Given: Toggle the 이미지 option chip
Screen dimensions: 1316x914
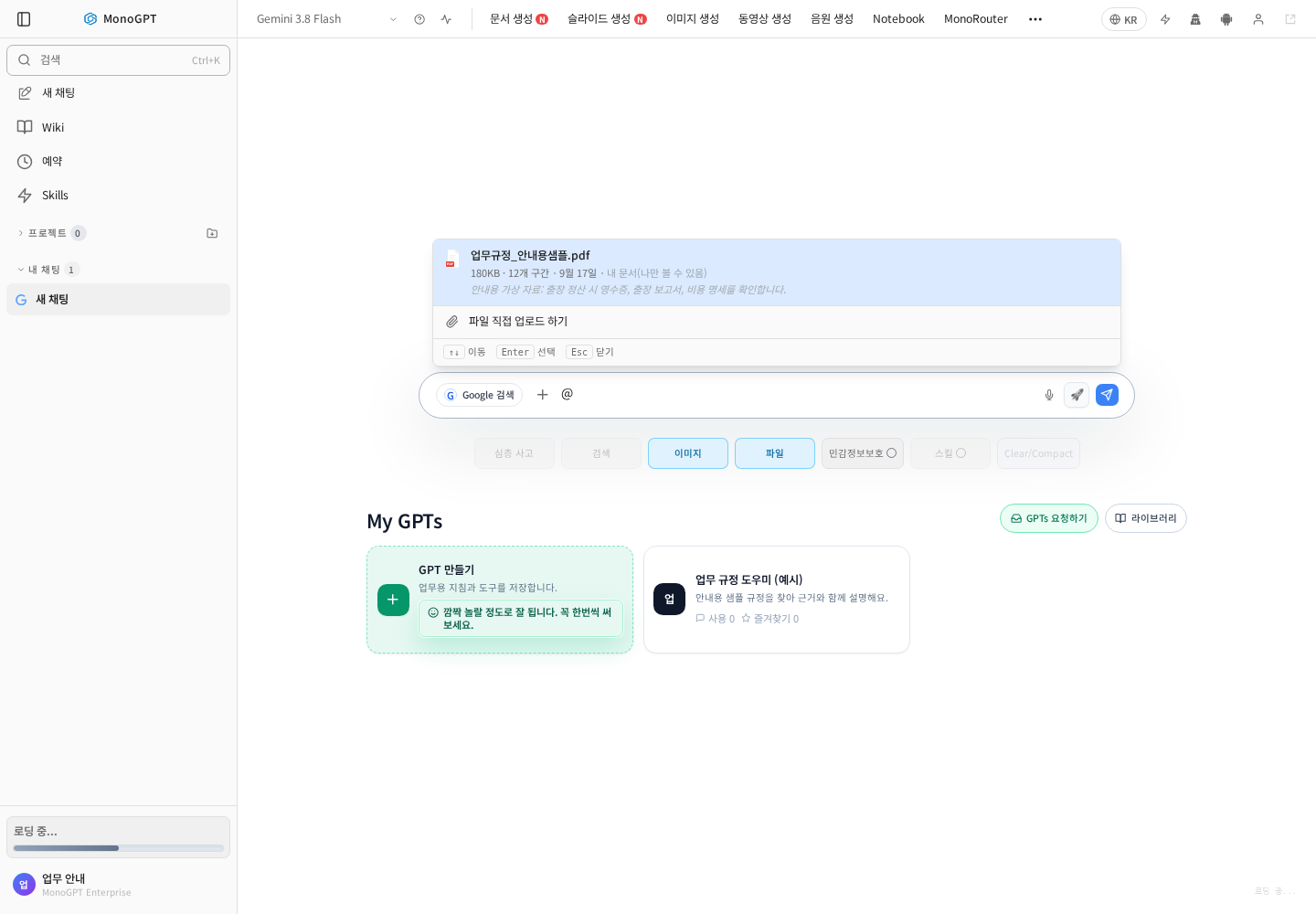Looking at the screenshot, I should (688, 453).
